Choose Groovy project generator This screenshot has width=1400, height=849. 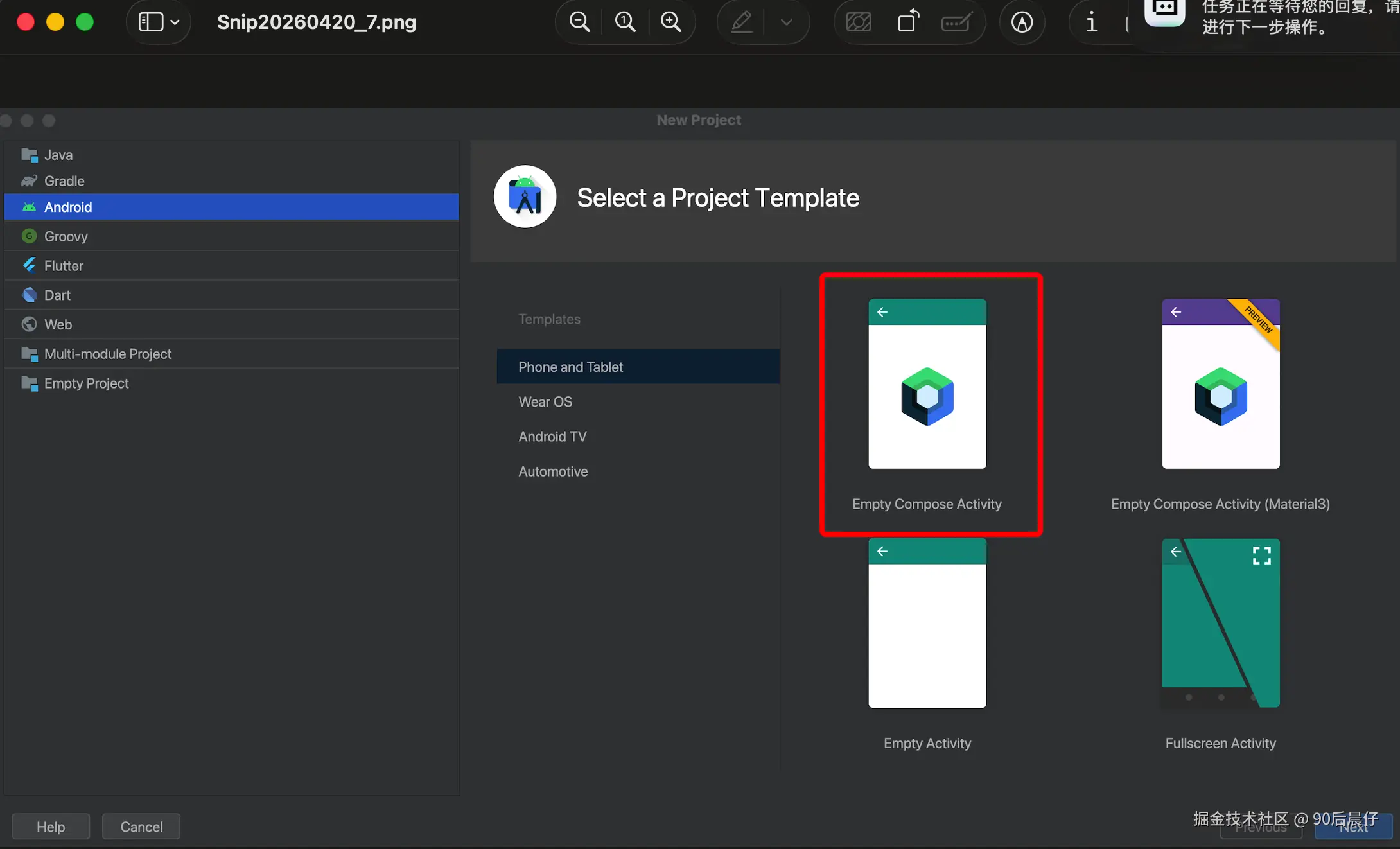click(66, 236)
